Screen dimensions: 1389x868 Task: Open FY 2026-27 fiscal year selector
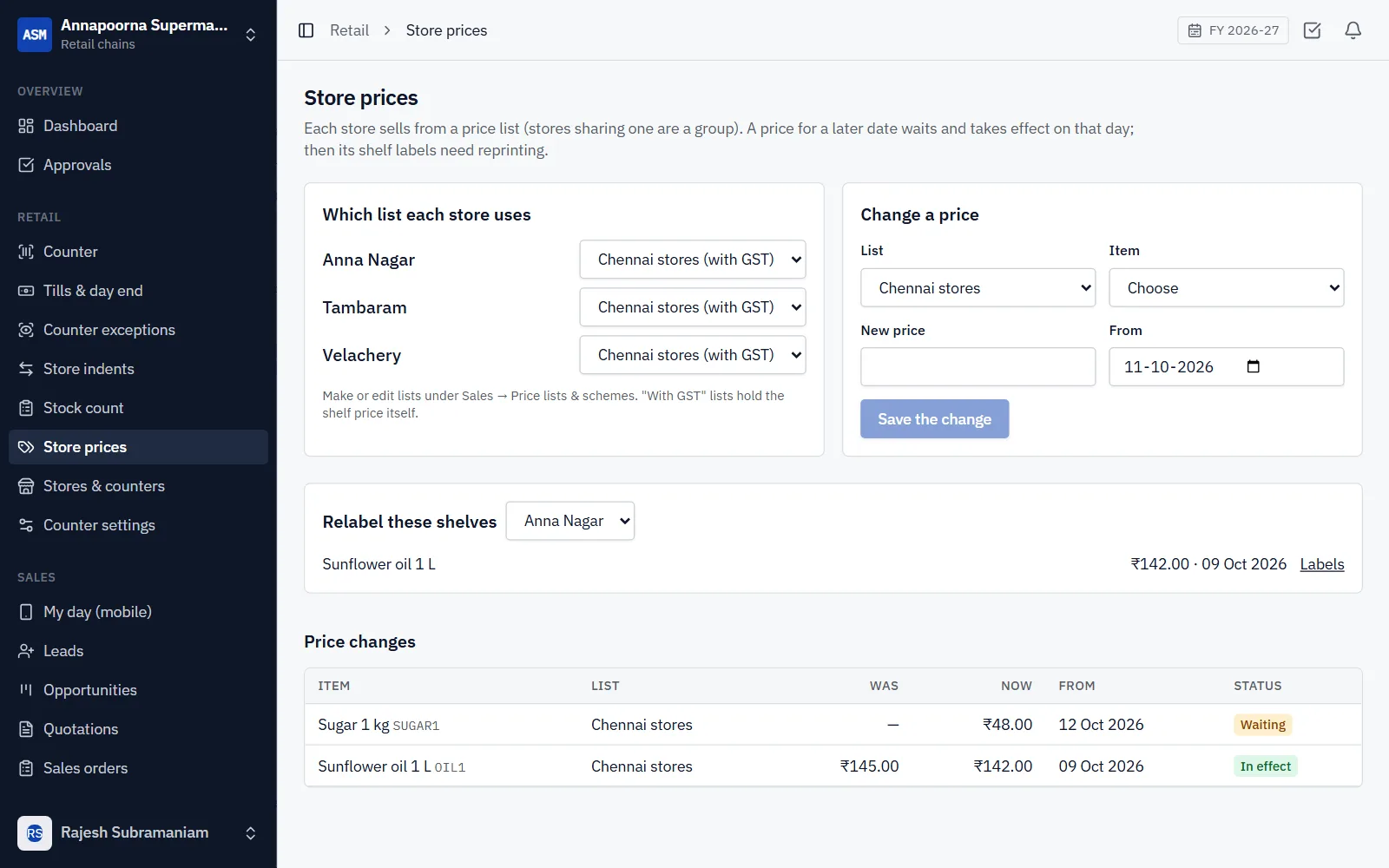point(1233,30)
